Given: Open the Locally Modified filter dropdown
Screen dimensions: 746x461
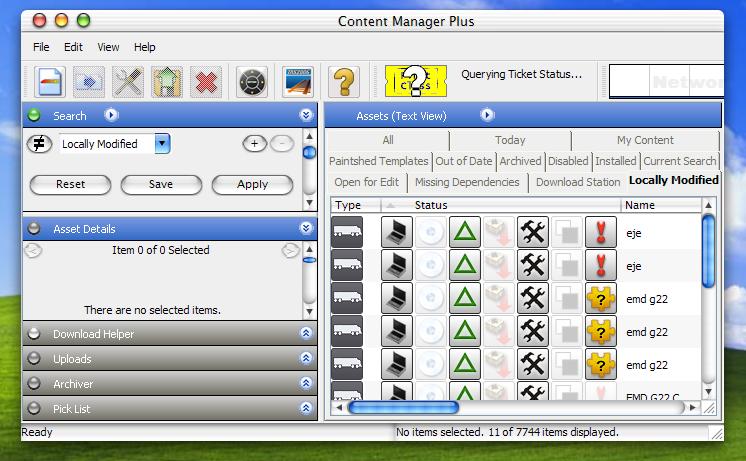Looking at the screenshot, I should click(x=162, y=144).
